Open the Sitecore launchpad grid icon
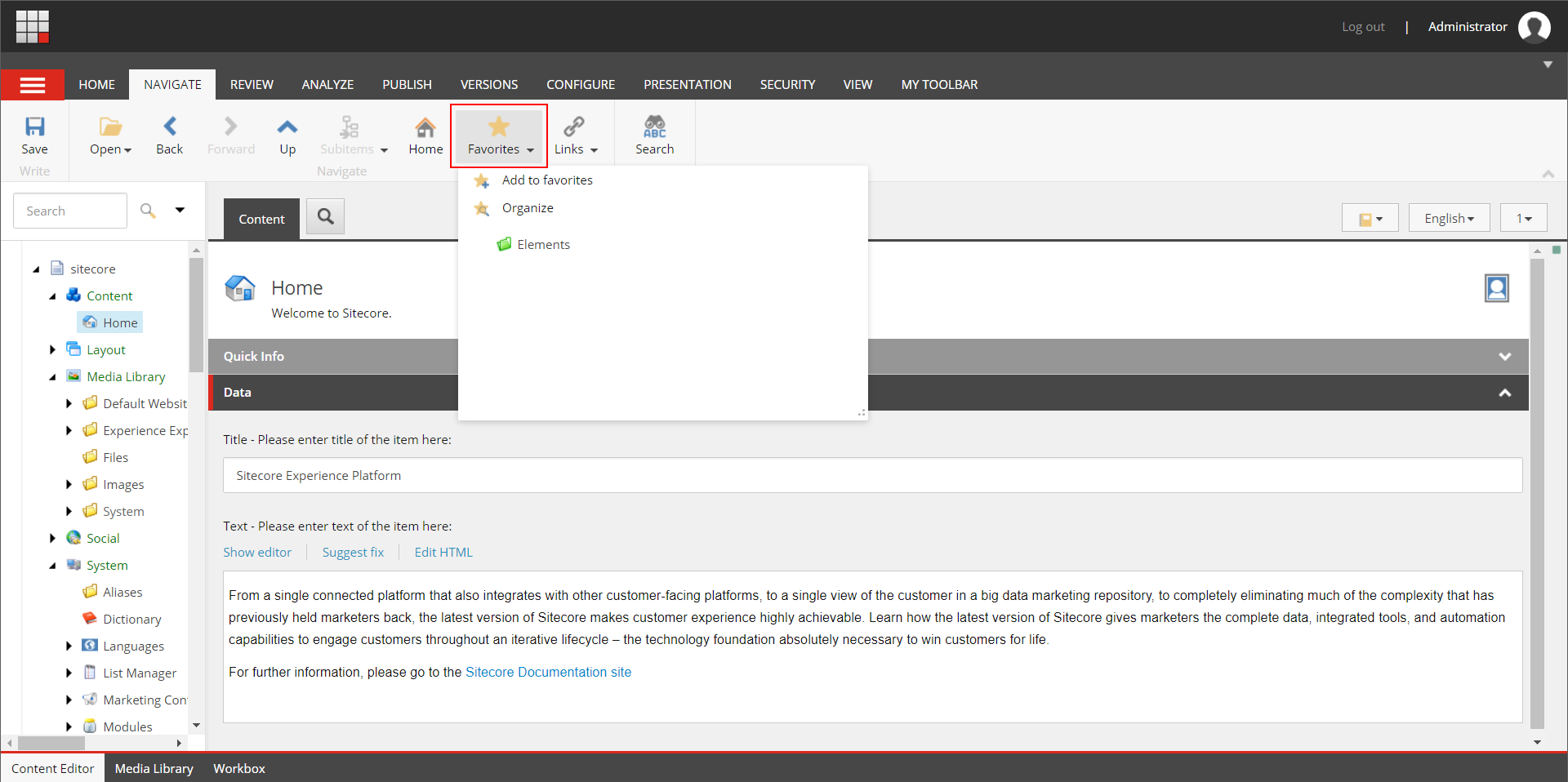Screen dimensions: 1568x782 [x=33, y=27]
